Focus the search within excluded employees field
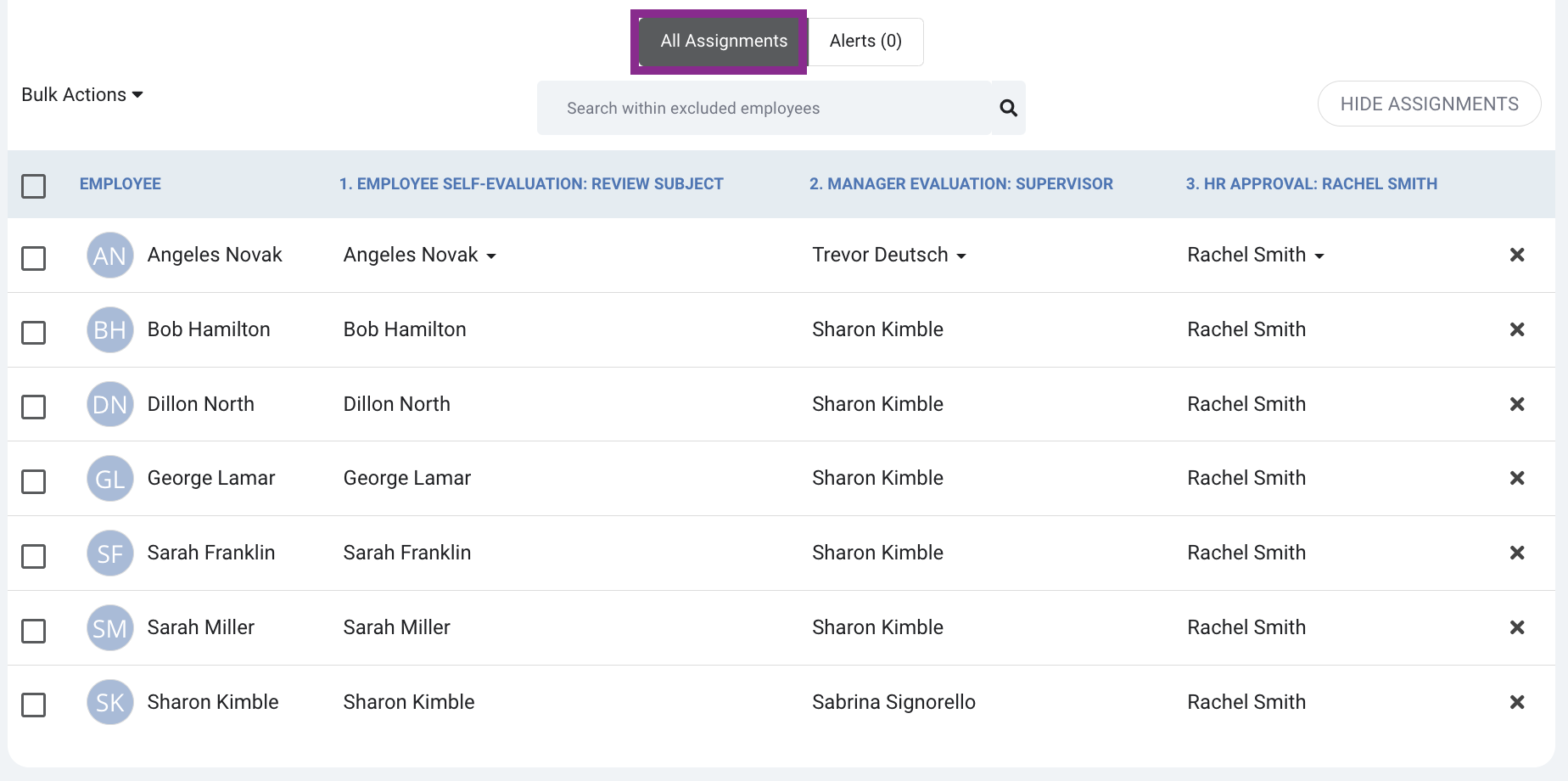 (x=764, y=108)
